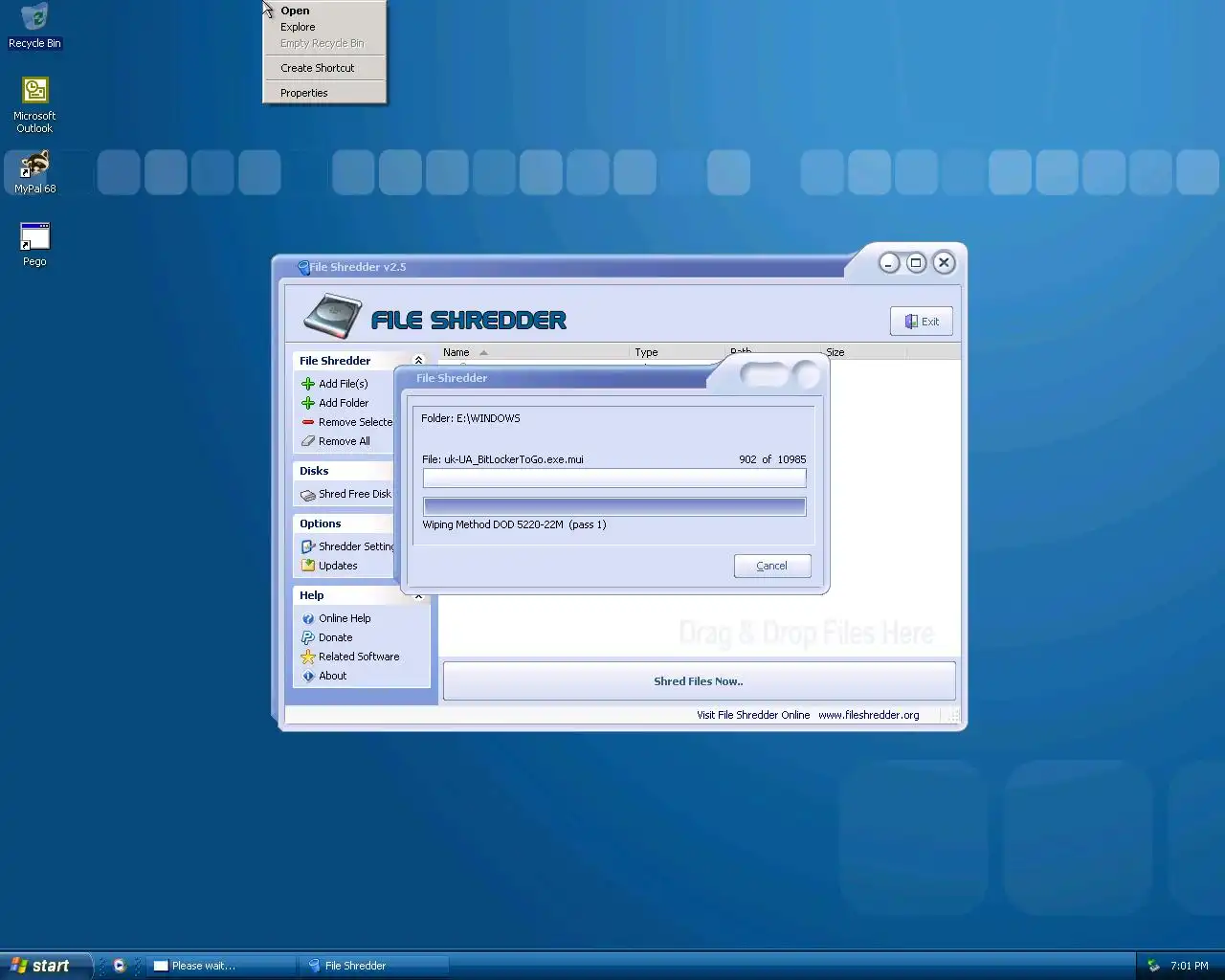
Task: Click the Donate PayPal icon
Action: [x=308, y=637]
